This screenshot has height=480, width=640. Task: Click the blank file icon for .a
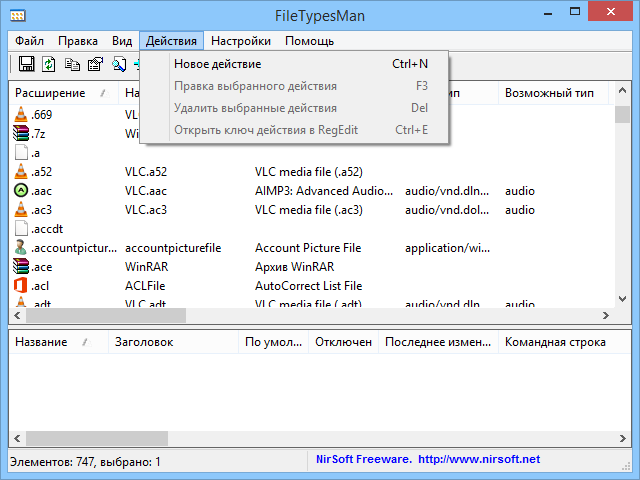tap(21, 153)
